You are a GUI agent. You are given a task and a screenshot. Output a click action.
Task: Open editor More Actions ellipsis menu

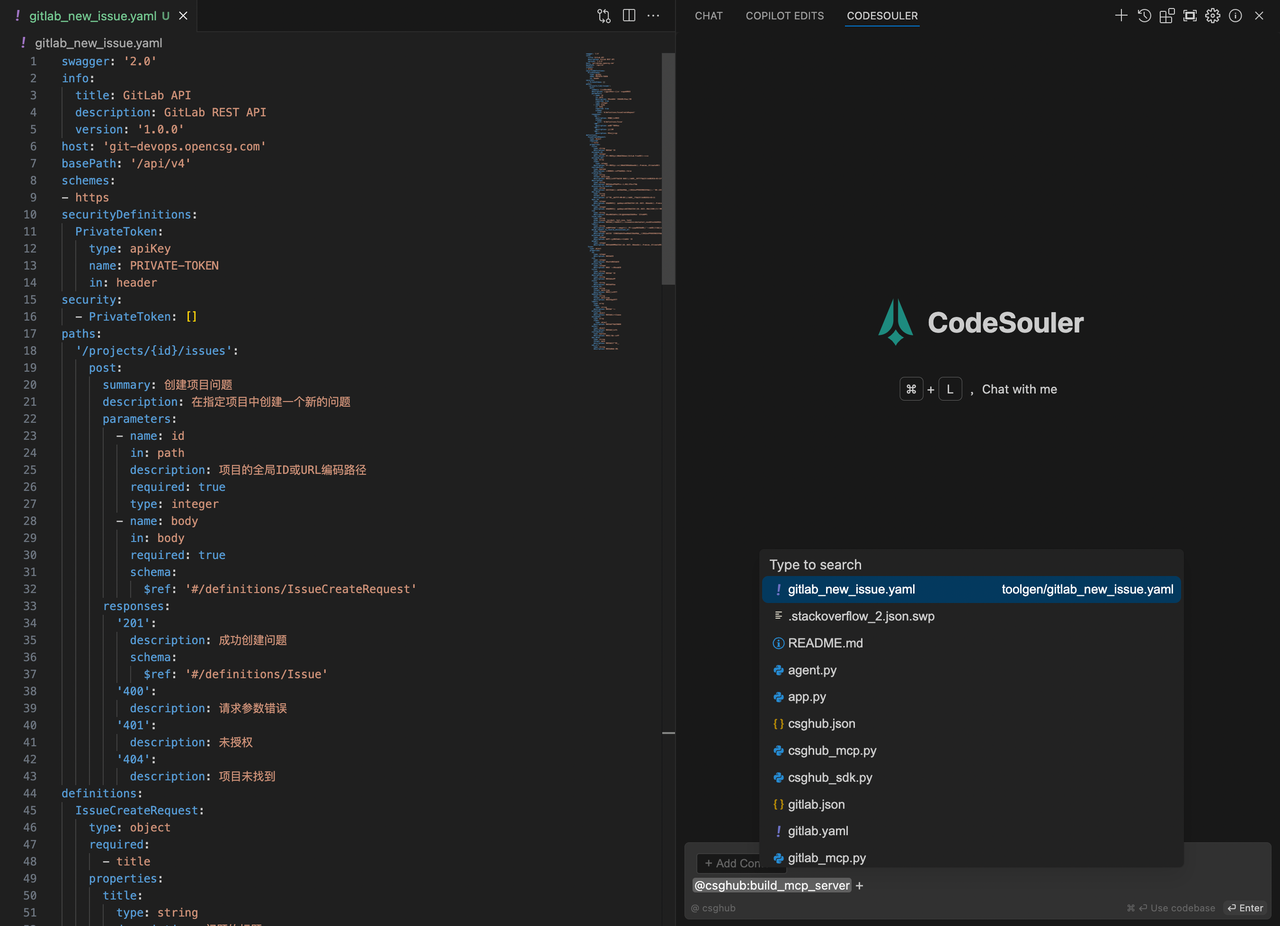pyautogui.click(x=653, y=16)
